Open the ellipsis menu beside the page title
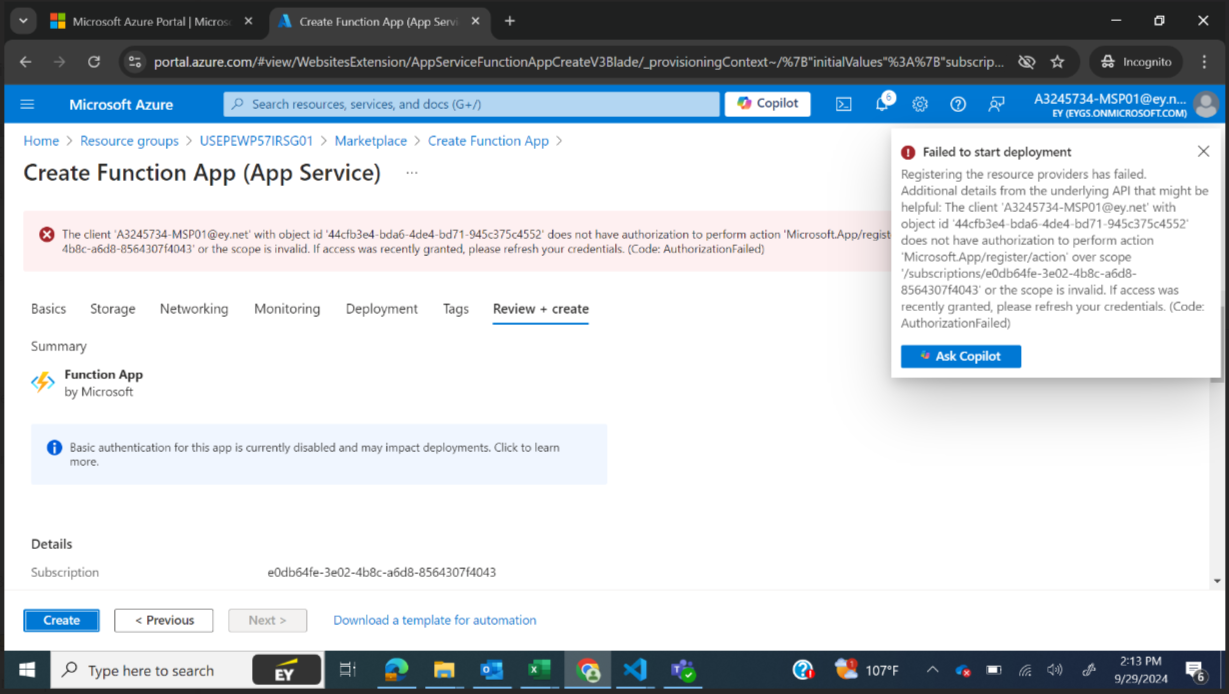1229x694 pixels. 411,173
